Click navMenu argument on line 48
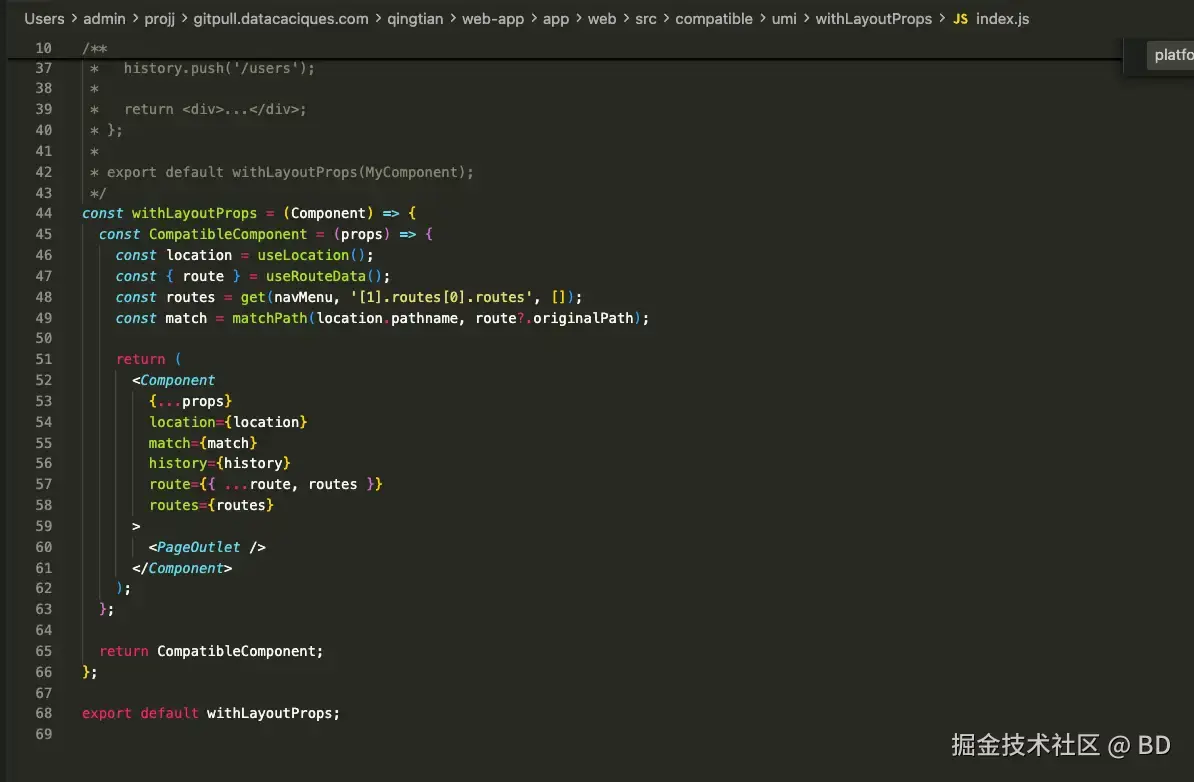The image size is (1194, 782). (303, 297)
